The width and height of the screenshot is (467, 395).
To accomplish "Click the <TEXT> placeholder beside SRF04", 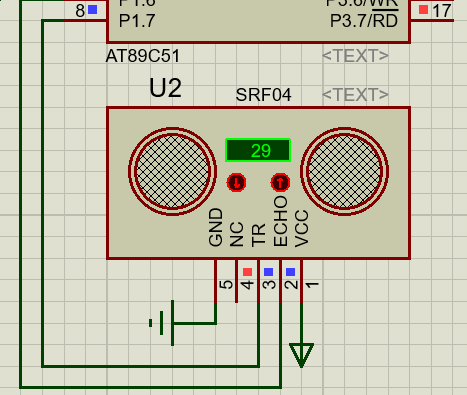I will pos(355,95).
